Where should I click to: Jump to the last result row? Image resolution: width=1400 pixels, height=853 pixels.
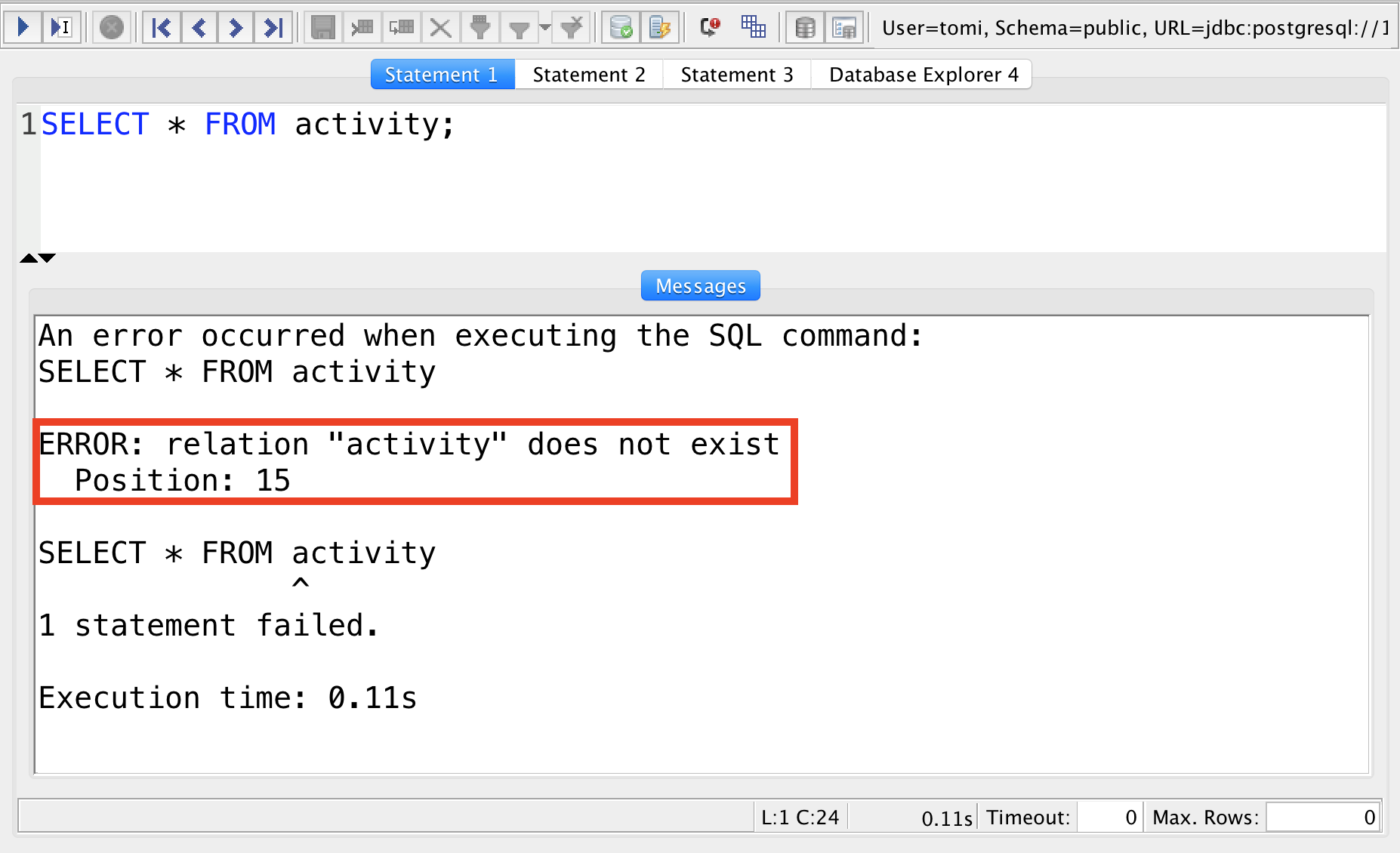273,26
